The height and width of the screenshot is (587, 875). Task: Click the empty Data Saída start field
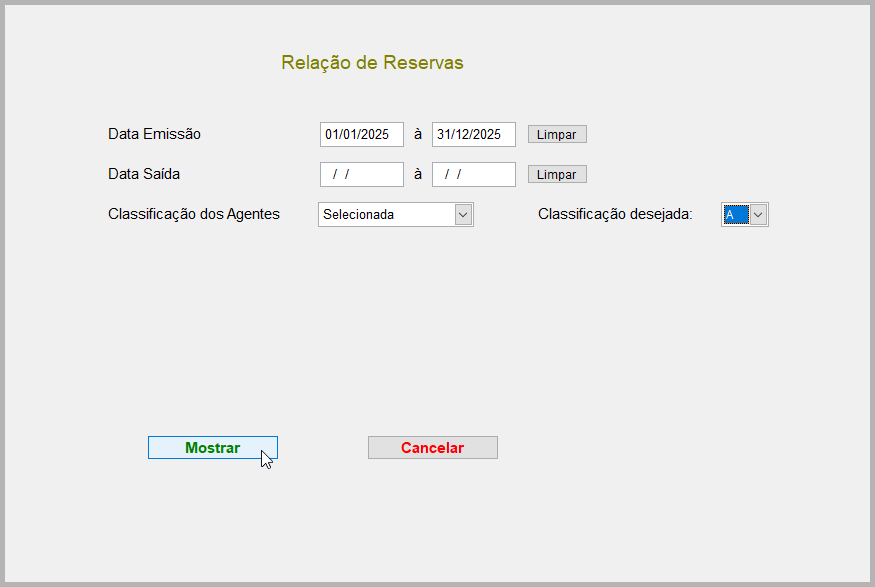(x=361, y=173)
